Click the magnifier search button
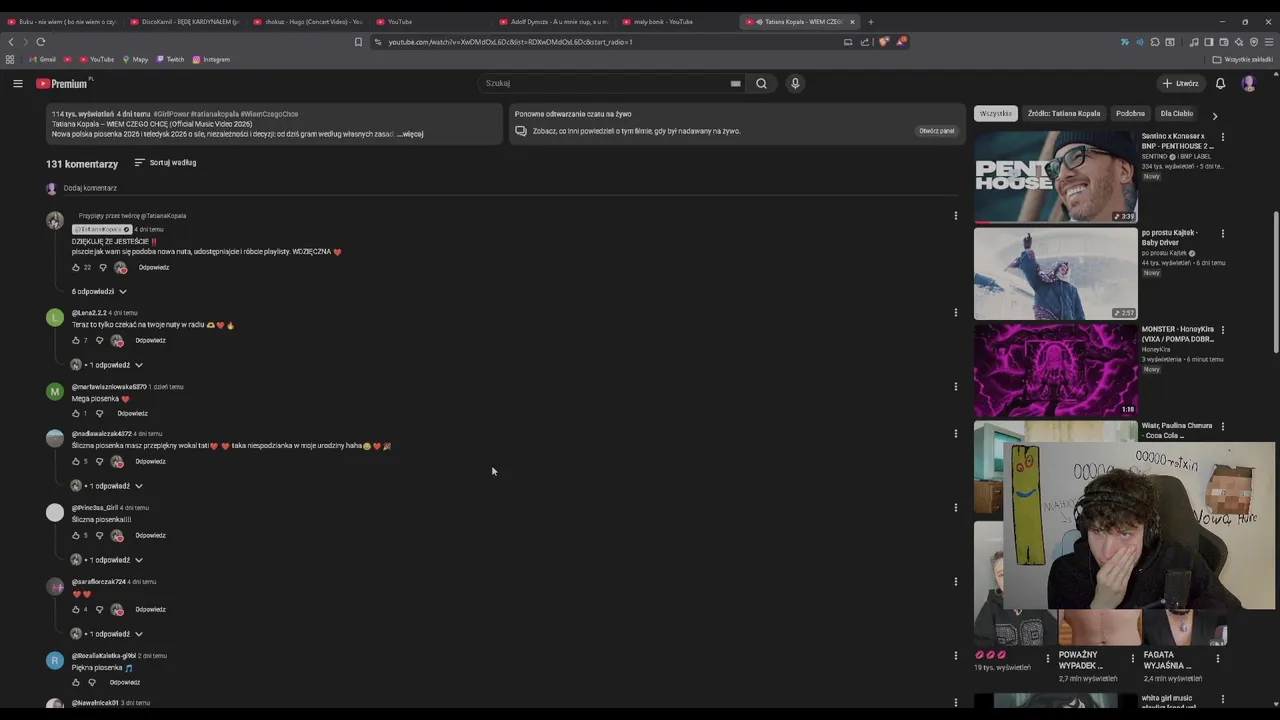The height and width of the screenshot is (720, 1280). (x=761, y=83)
